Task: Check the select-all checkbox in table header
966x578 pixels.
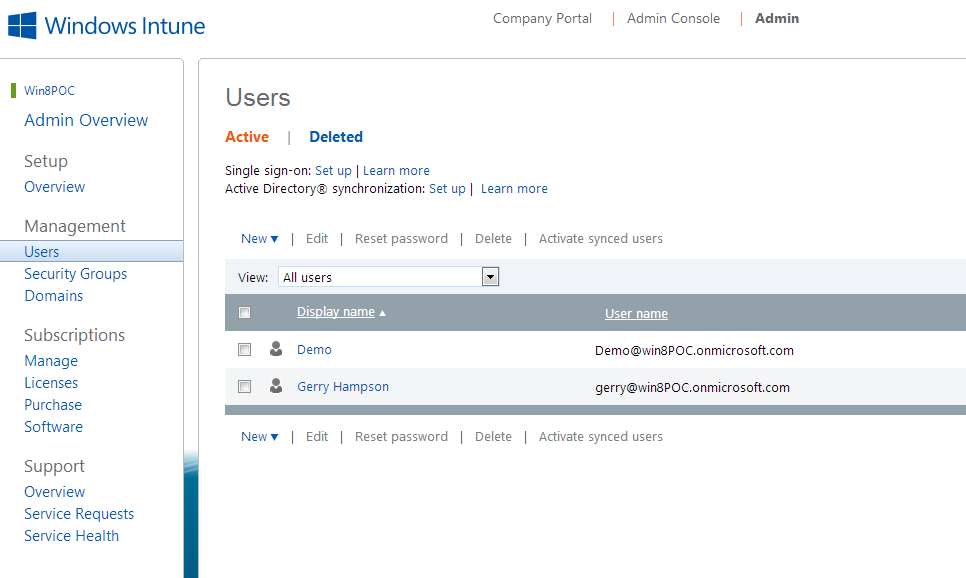Action: [245, 312]
